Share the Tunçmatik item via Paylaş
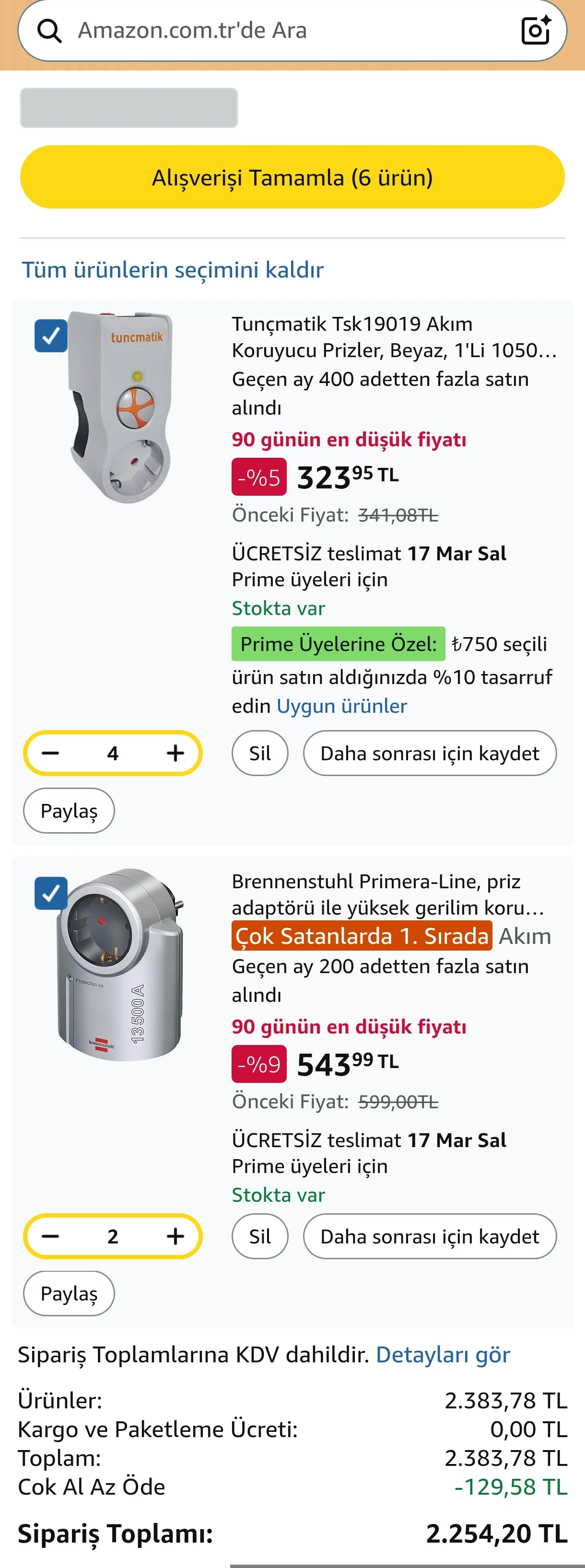The height and width of the screenshot is (1568, 585). (x=69, y=810)
